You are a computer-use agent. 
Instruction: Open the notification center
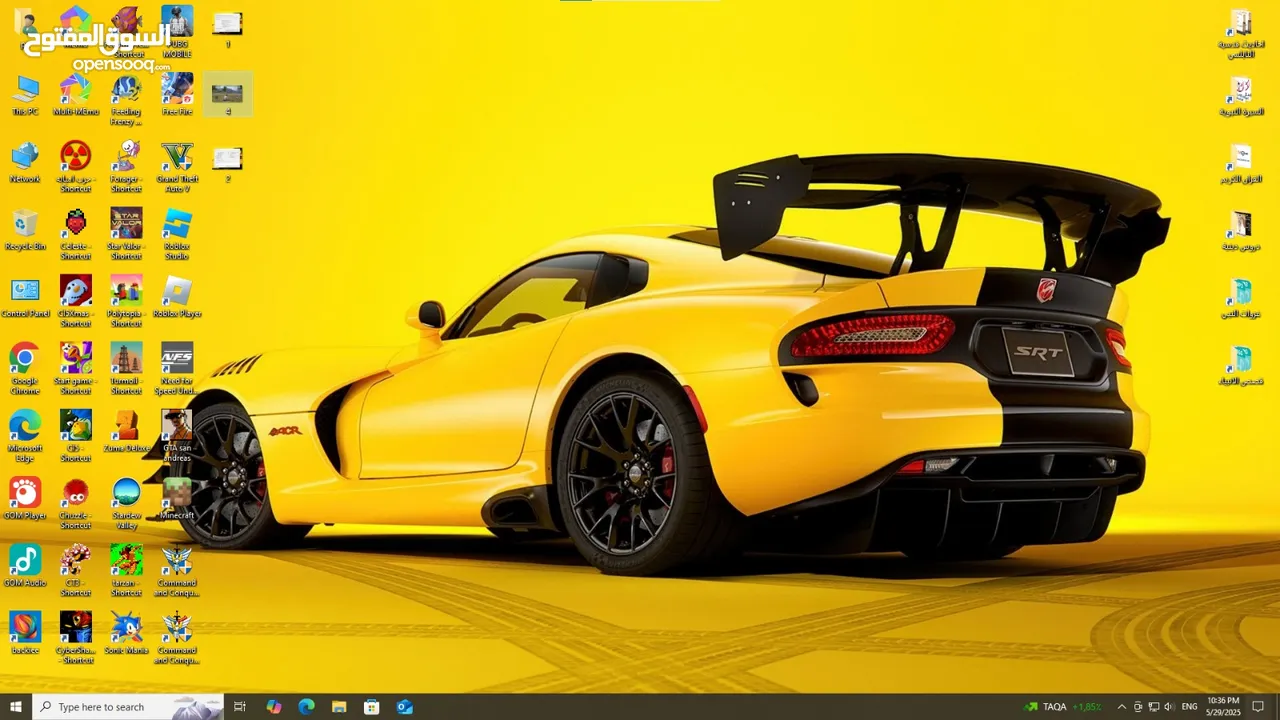[1258, 707]
